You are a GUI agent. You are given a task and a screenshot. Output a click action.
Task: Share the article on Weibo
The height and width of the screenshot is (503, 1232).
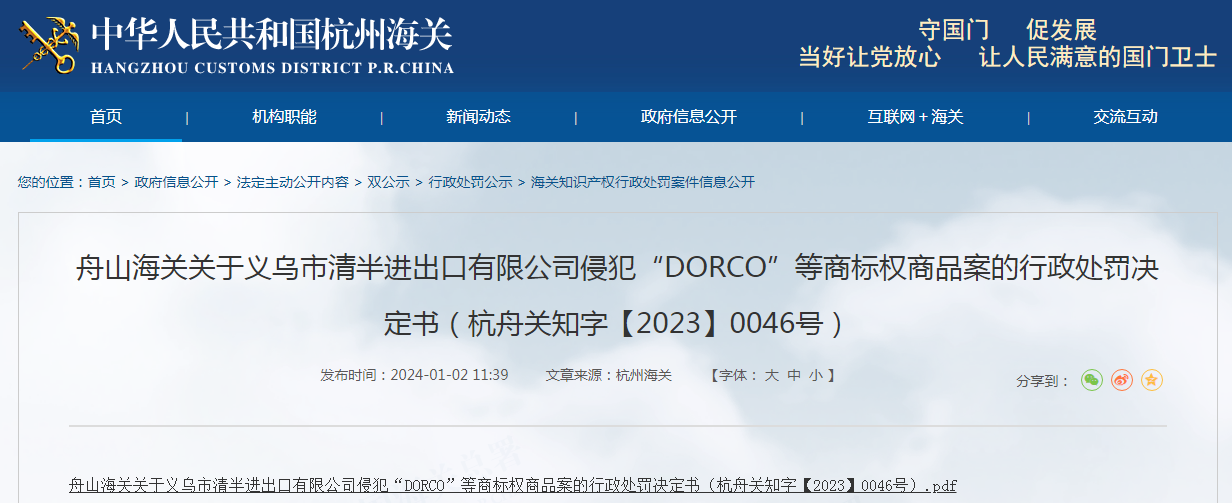(1122, 380)
